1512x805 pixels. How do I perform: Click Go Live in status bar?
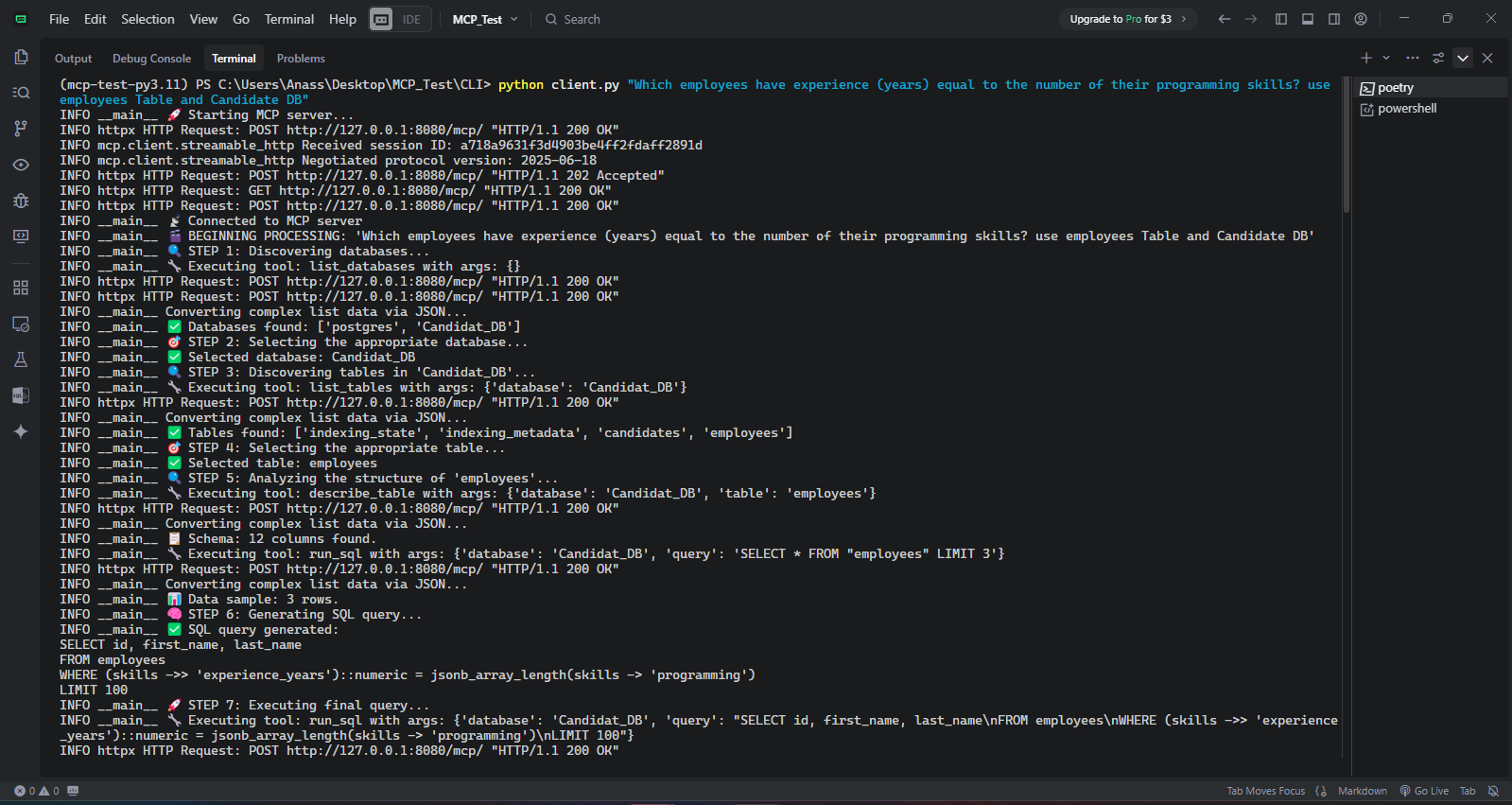pos(1424,791)
